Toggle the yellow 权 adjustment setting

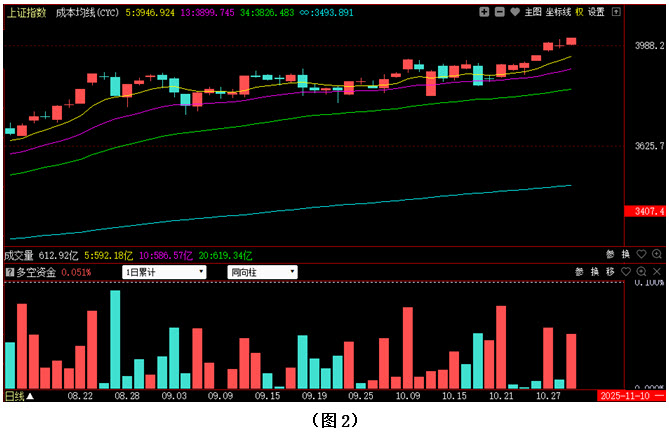[x=578, y=12]
